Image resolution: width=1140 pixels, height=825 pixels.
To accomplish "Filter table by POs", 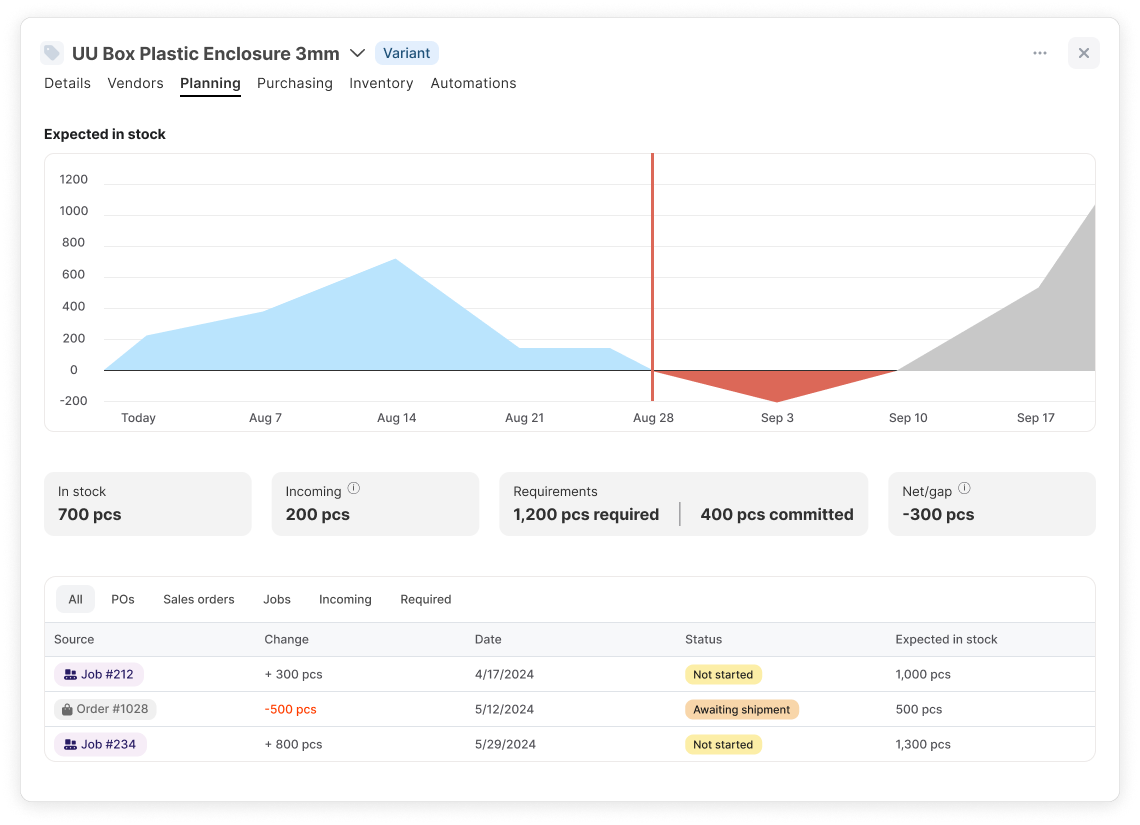I will [x=123, y=600].
